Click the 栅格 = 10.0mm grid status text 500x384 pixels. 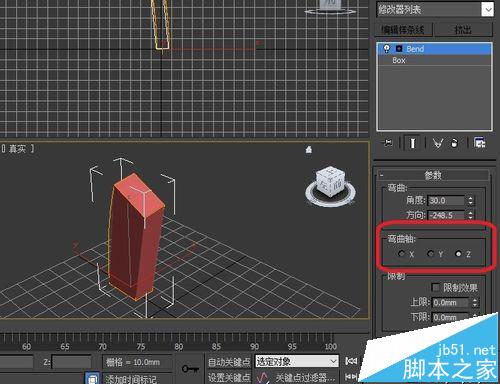click(x=133, y=362)
